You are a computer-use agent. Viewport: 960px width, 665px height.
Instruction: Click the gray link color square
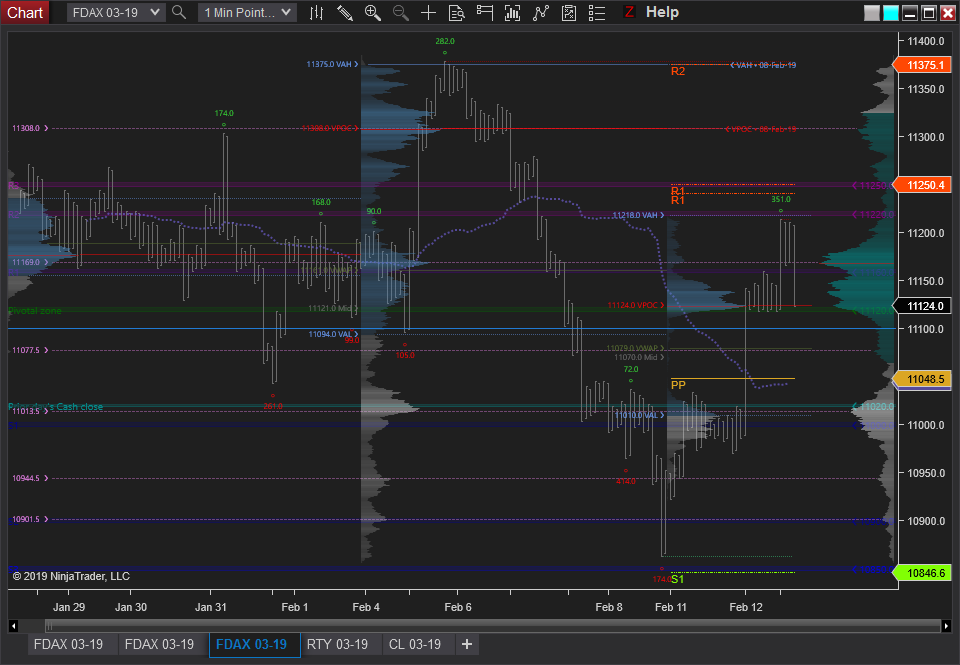(x=872, y=13)
